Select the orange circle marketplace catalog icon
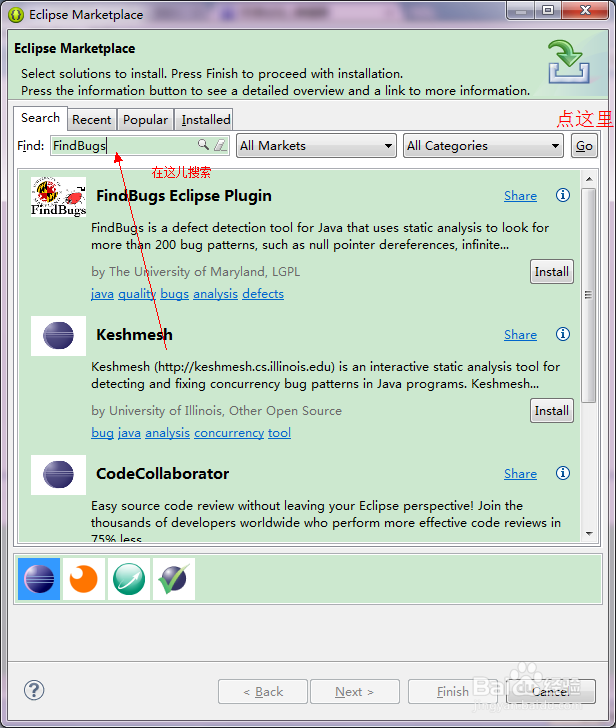 [x=84, y=579]
